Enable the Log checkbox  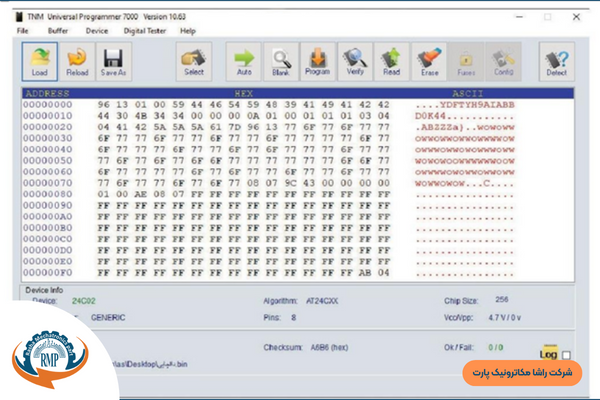tap(567, 355)
